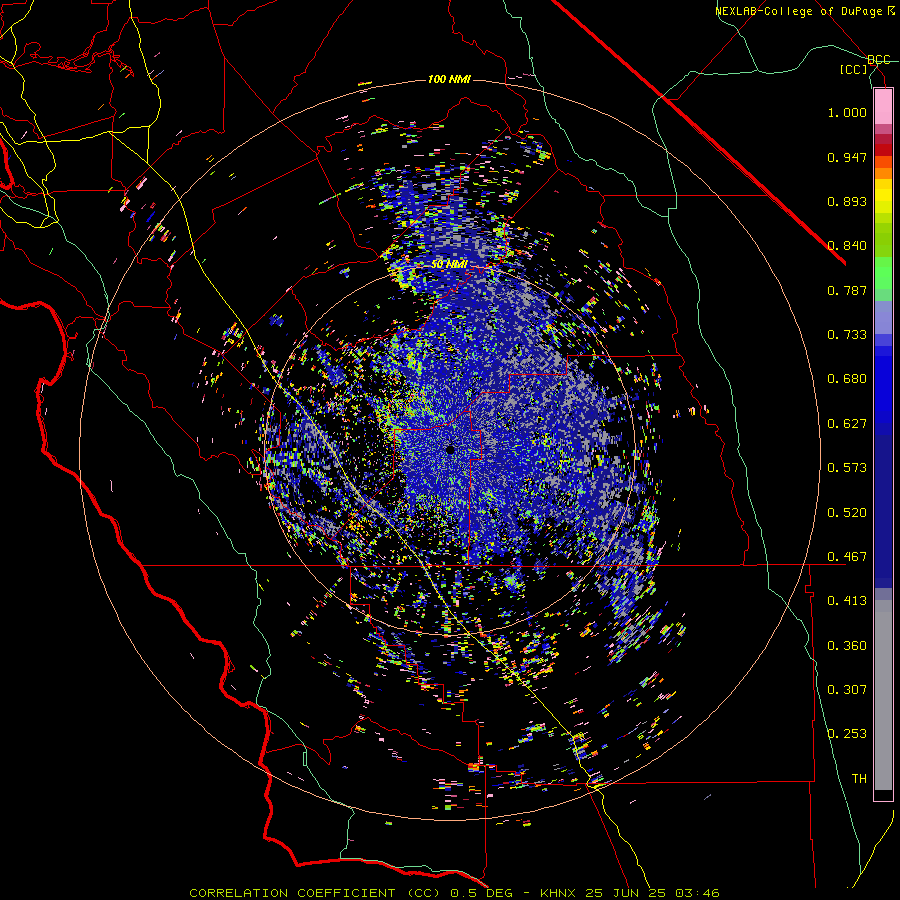Image resolution: width=900 pixels, height=900 pixels.
Task: Click the 0.307 scale value
Action: tap(847, 689)
